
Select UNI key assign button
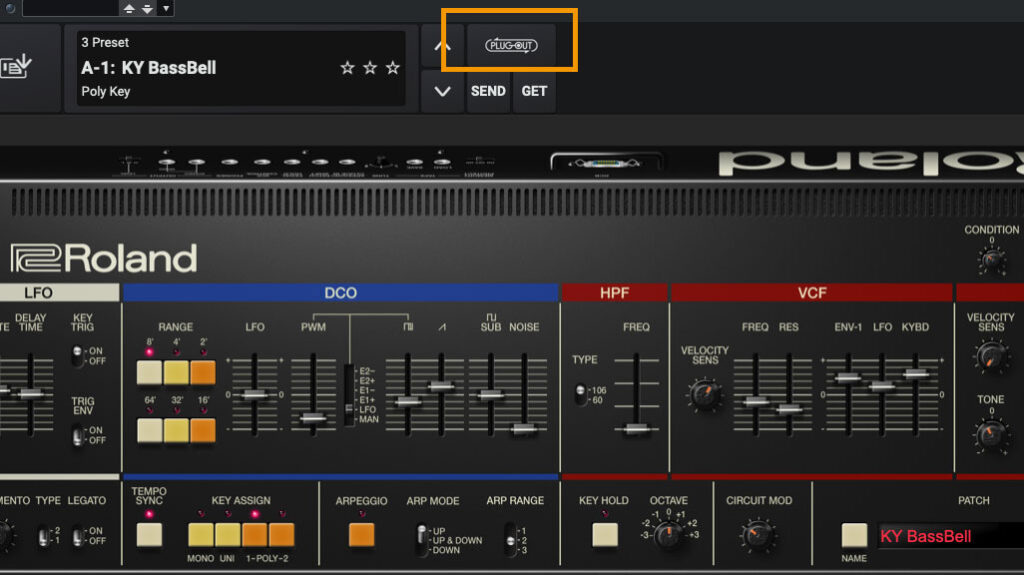click(227, 535)
